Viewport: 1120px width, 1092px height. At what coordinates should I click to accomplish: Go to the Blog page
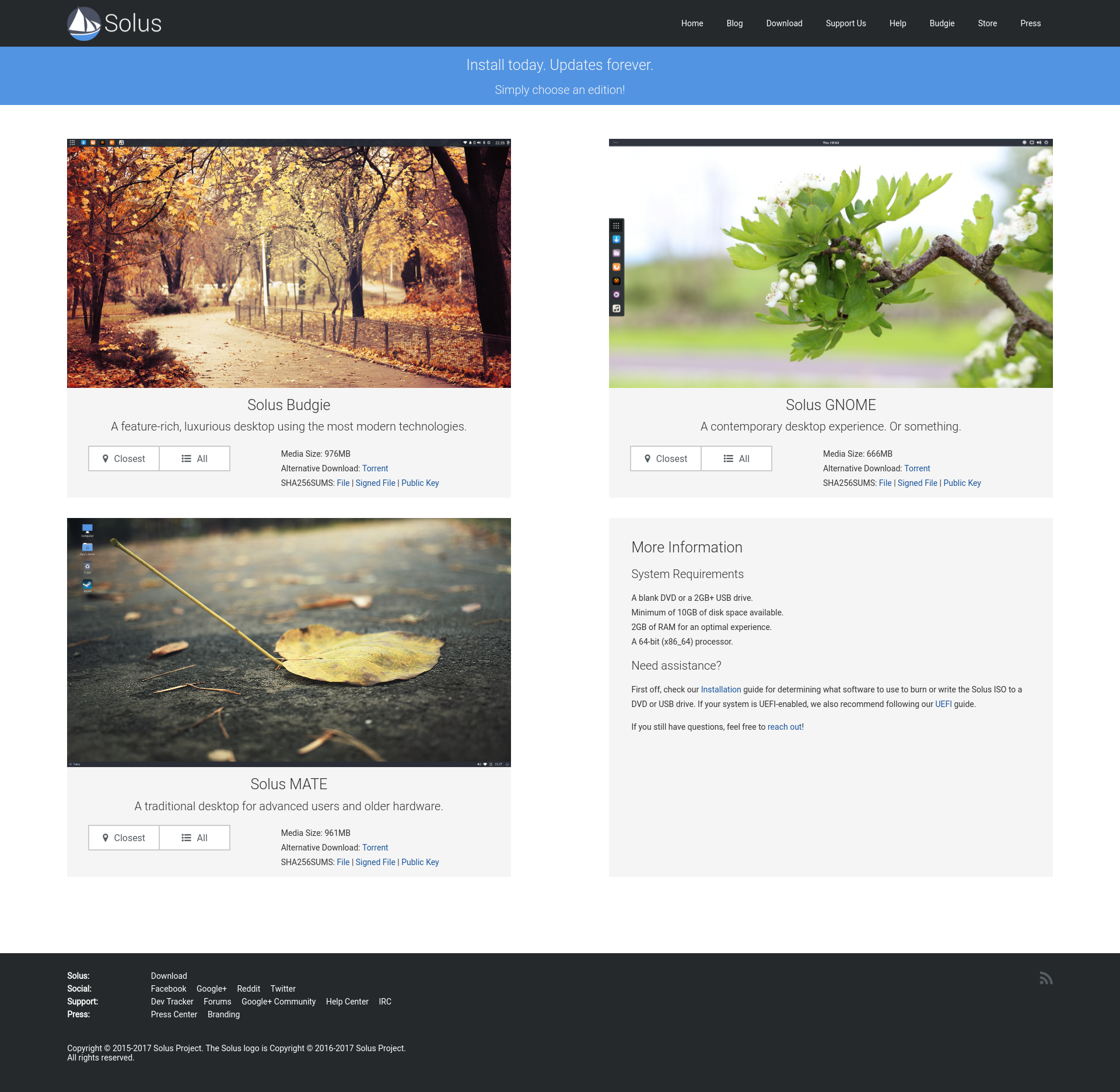click(x=734, y=23)
